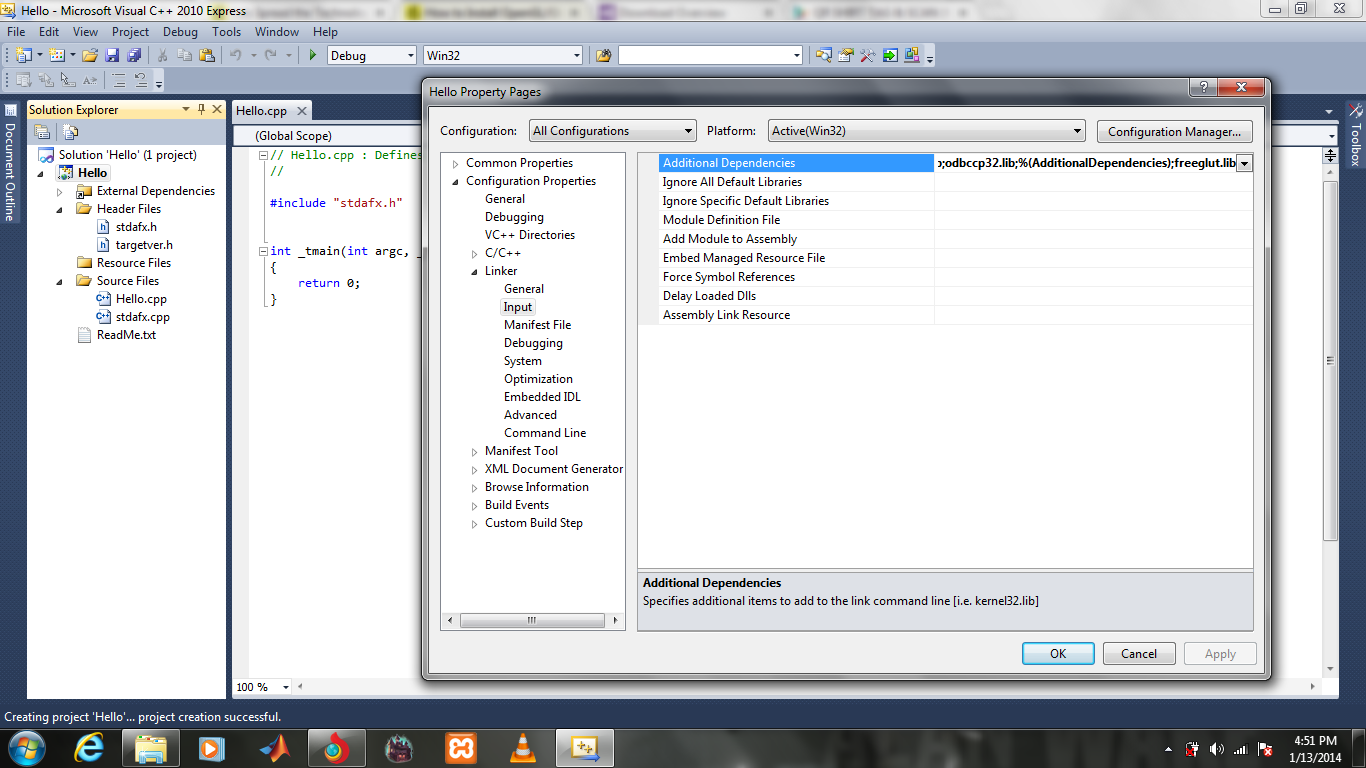Toggle auto-hide pin on Solution Explorer
Screen dimensions: 1366x768
(x=201, y=109)
